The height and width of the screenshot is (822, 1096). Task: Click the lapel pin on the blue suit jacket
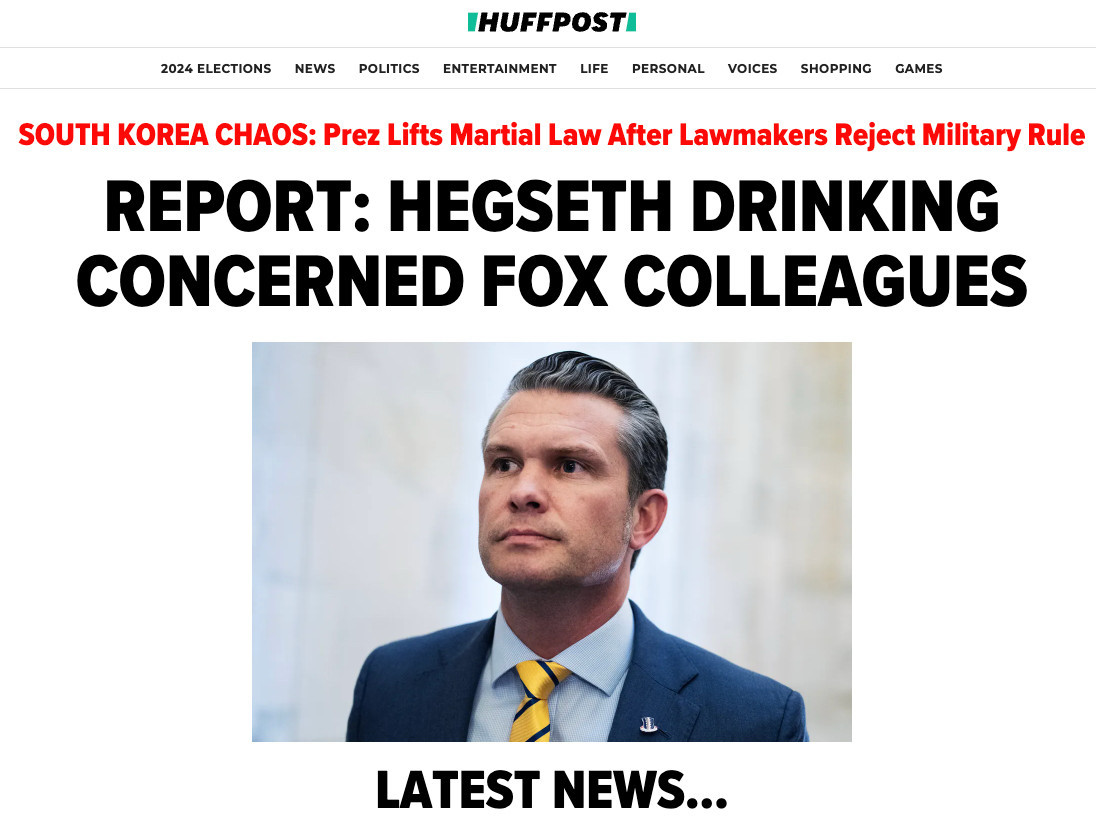(649, 724)
